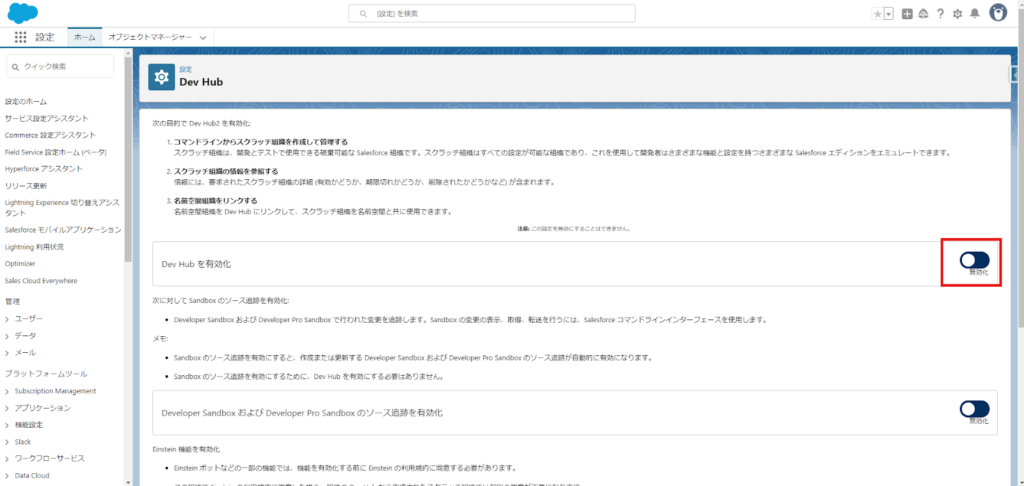Click the 設定 app name label
The image size is (1024, 486).
pos(45,37)
